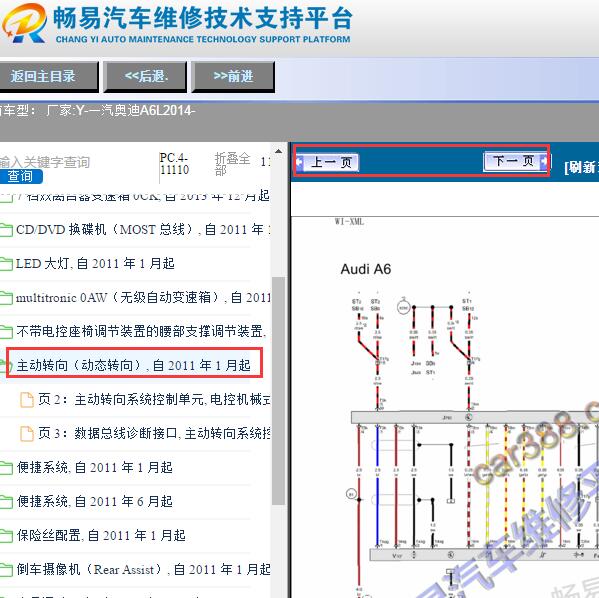This screenshot has width=599, height=598.
Task: Click the page icon beside 页 2
Action: point(27,400)
